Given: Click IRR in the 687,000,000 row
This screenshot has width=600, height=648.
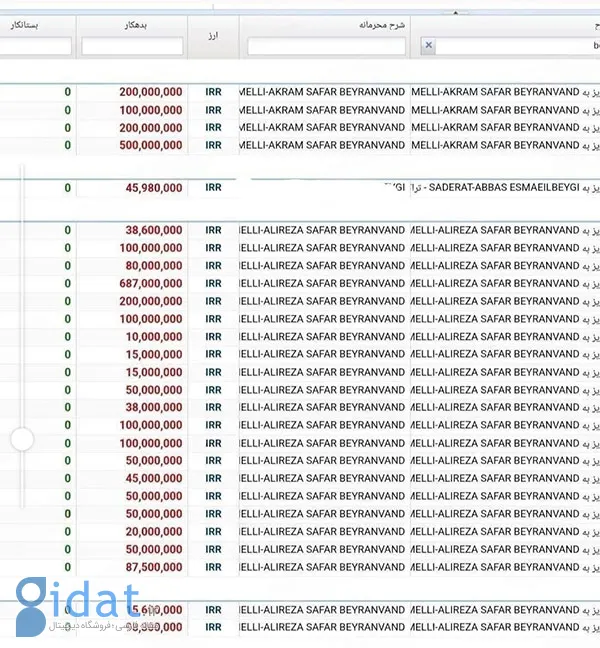Looking at the screenshot, I should (x=214, y=284).
